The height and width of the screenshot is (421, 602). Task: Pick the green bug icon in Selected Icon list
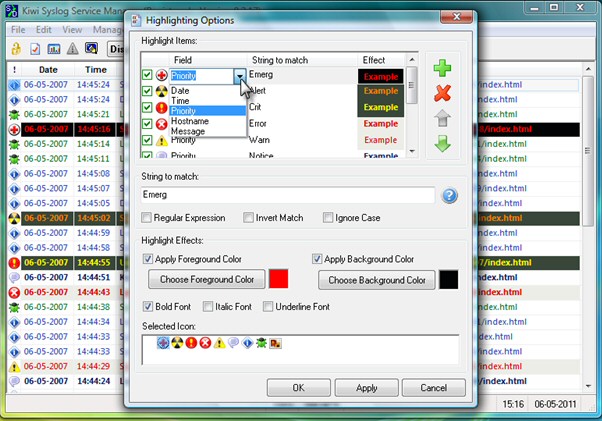260,343
